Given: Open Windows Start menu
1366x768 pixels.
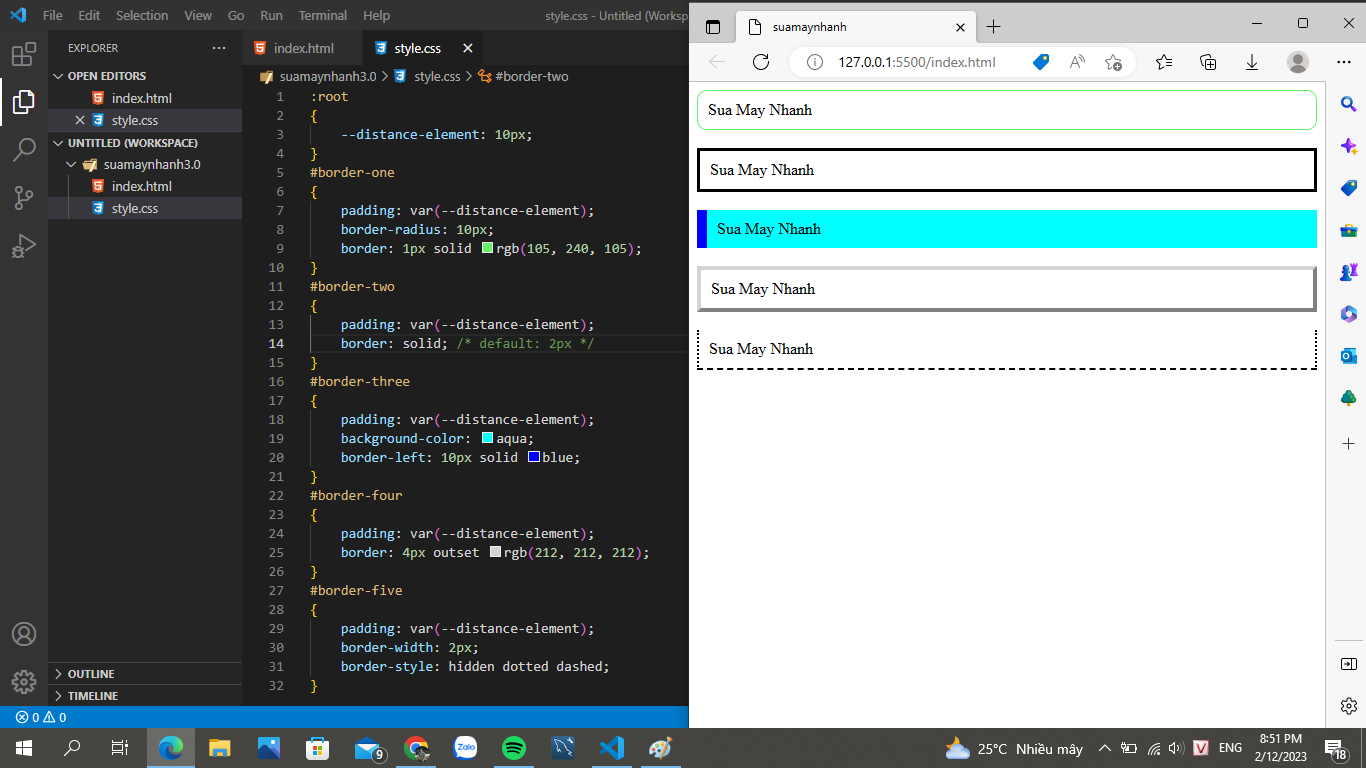Looking at the screenshot, I should [24, 748].
